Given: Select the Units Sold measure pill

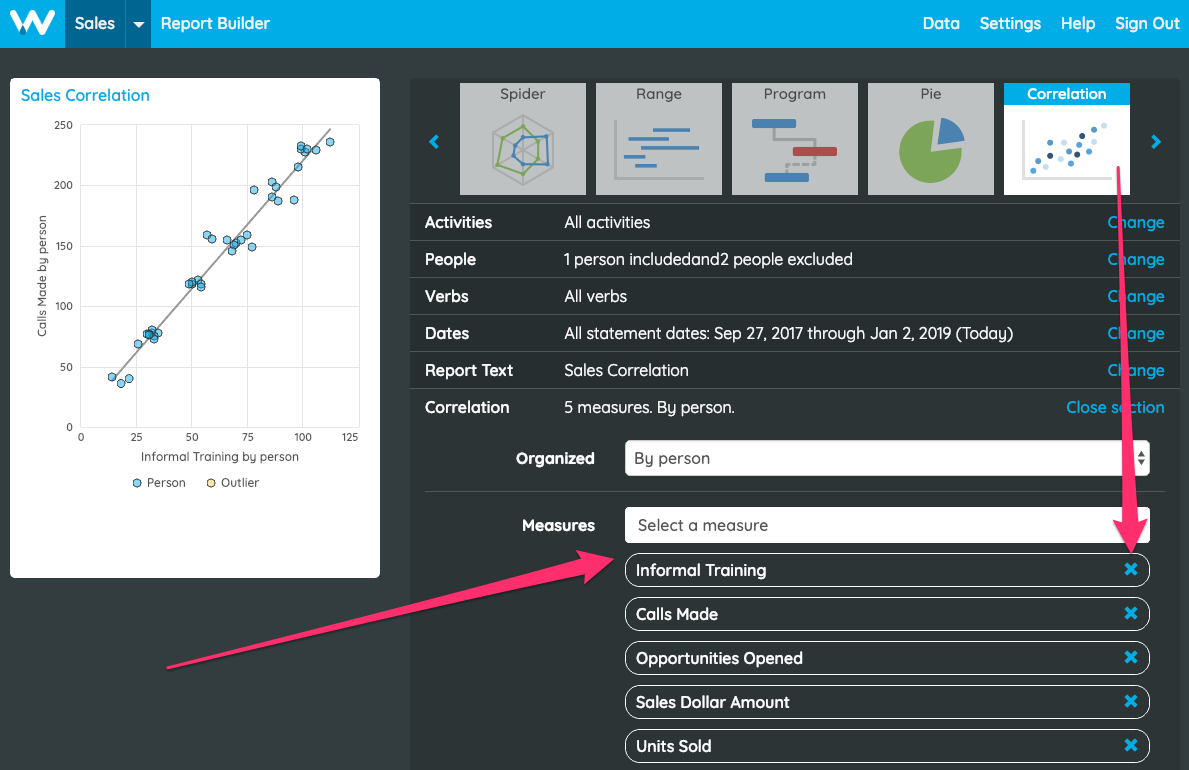Looking at the screenshot, I should tap(886, 746).
